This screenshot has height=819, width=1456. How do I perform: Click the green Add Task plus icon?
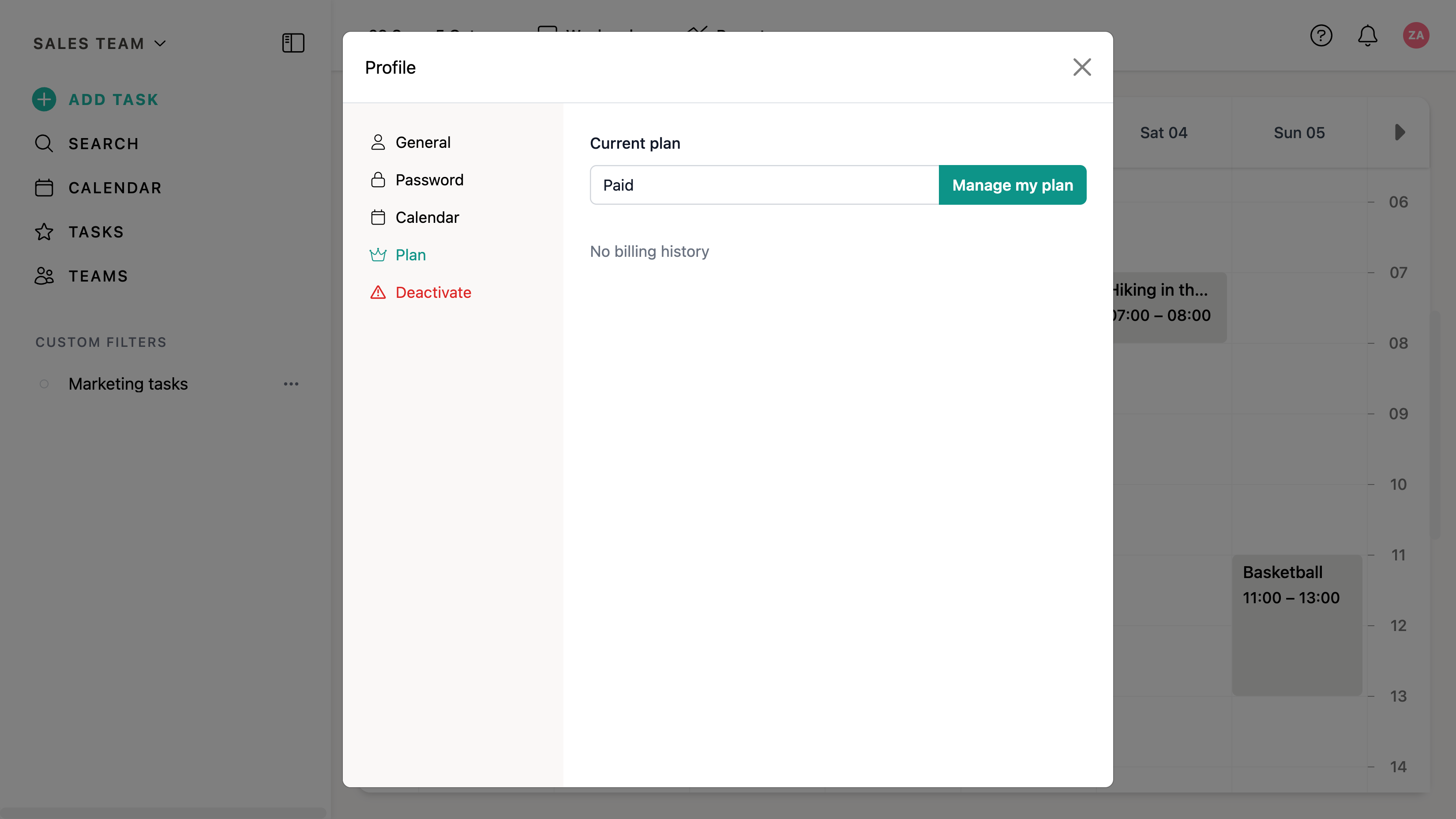tap(44, 99)
